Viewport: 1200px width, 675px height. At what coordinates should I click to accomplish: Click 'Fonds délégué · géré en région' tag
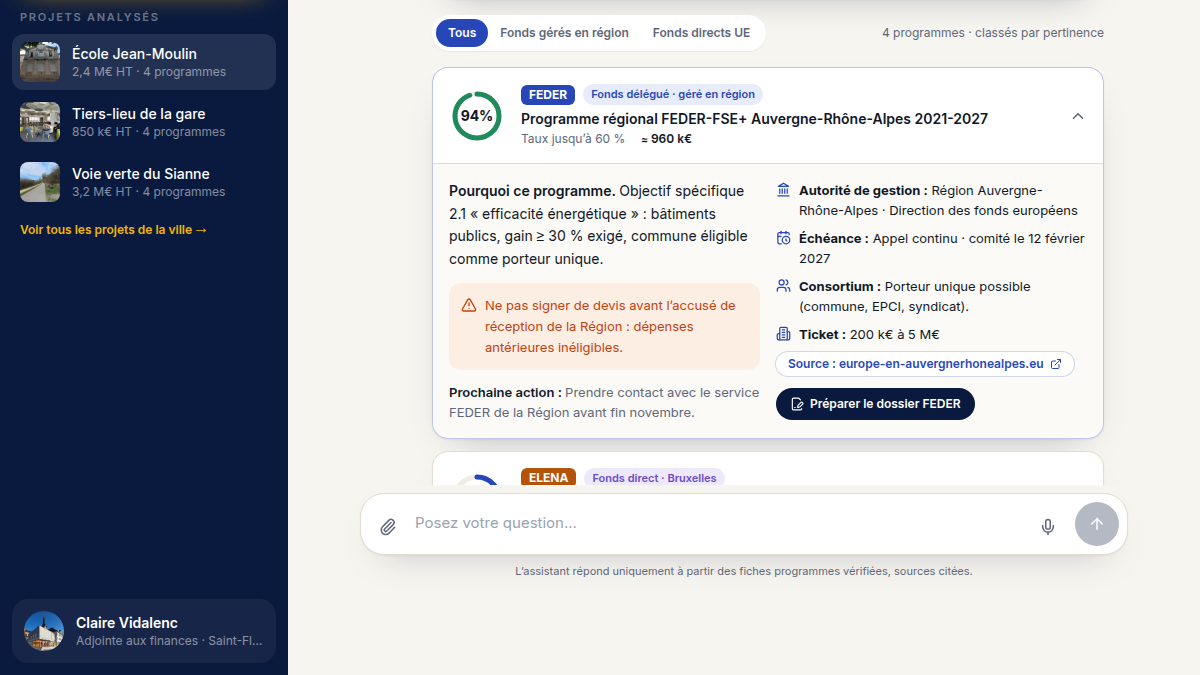coord(673,95)
